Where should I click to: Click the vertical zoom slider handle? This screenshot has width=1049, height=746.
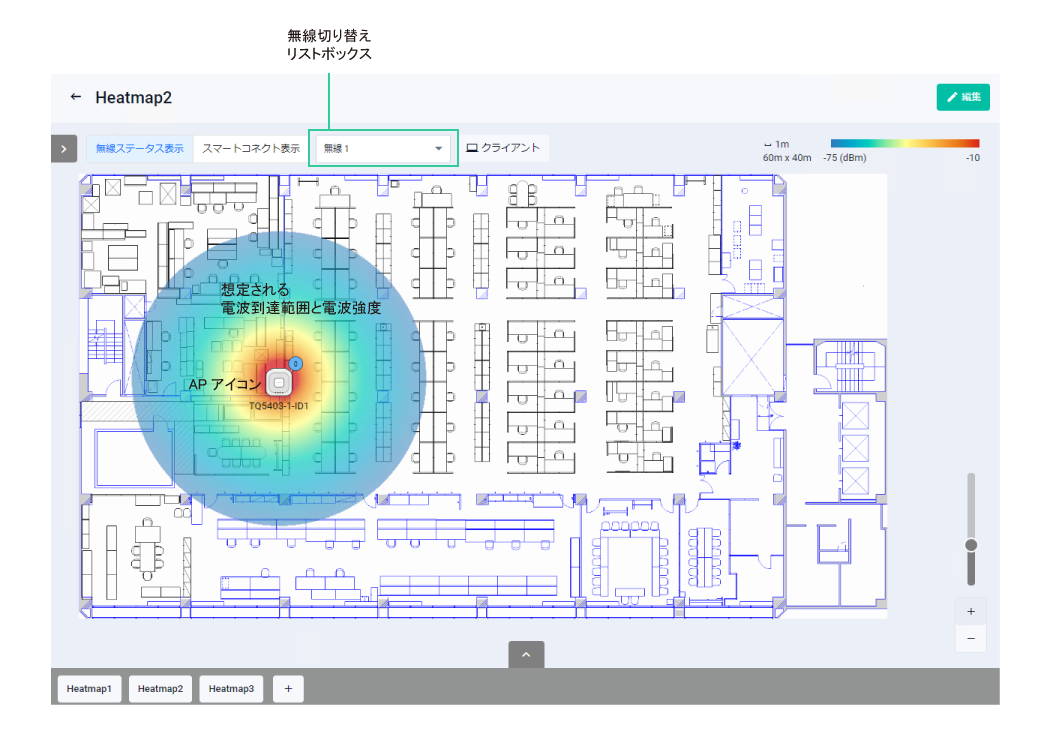971,545
